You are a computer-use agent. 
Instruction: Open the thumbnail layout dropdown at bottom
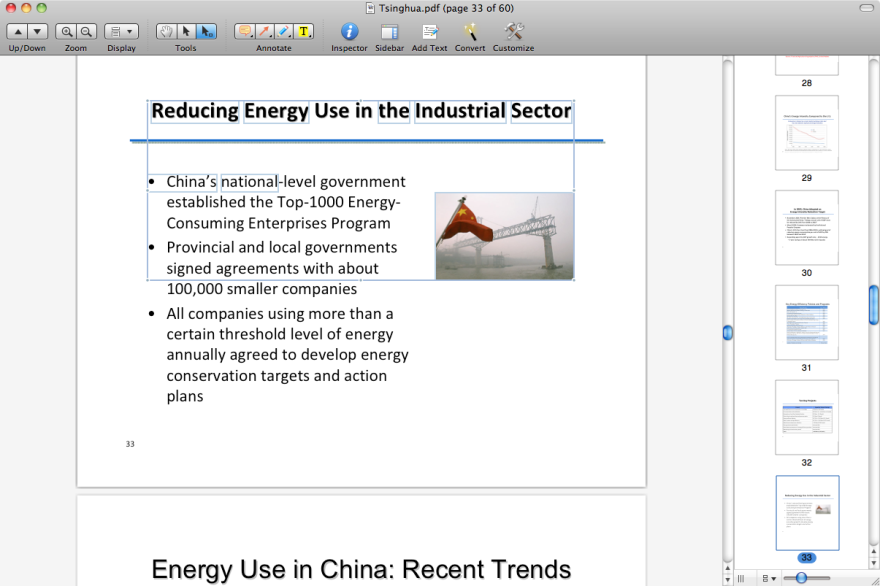point(769,577)
